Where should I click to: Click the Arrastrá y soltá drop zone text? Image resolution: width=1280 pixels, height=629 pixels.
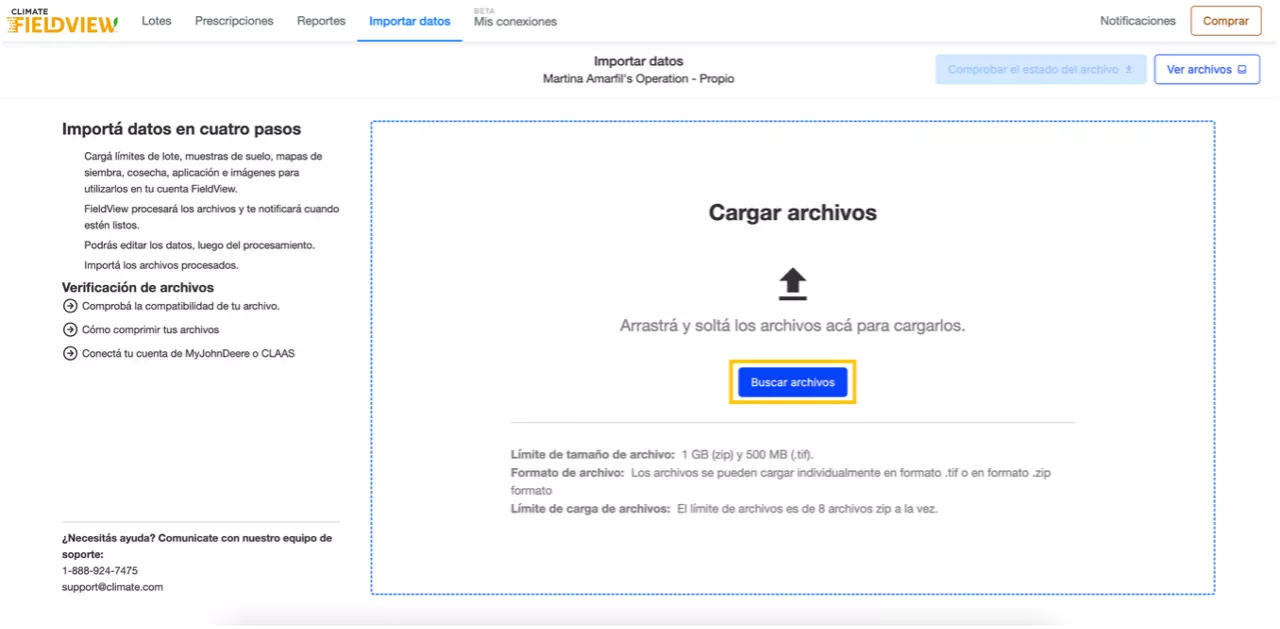tap(792, 326)
